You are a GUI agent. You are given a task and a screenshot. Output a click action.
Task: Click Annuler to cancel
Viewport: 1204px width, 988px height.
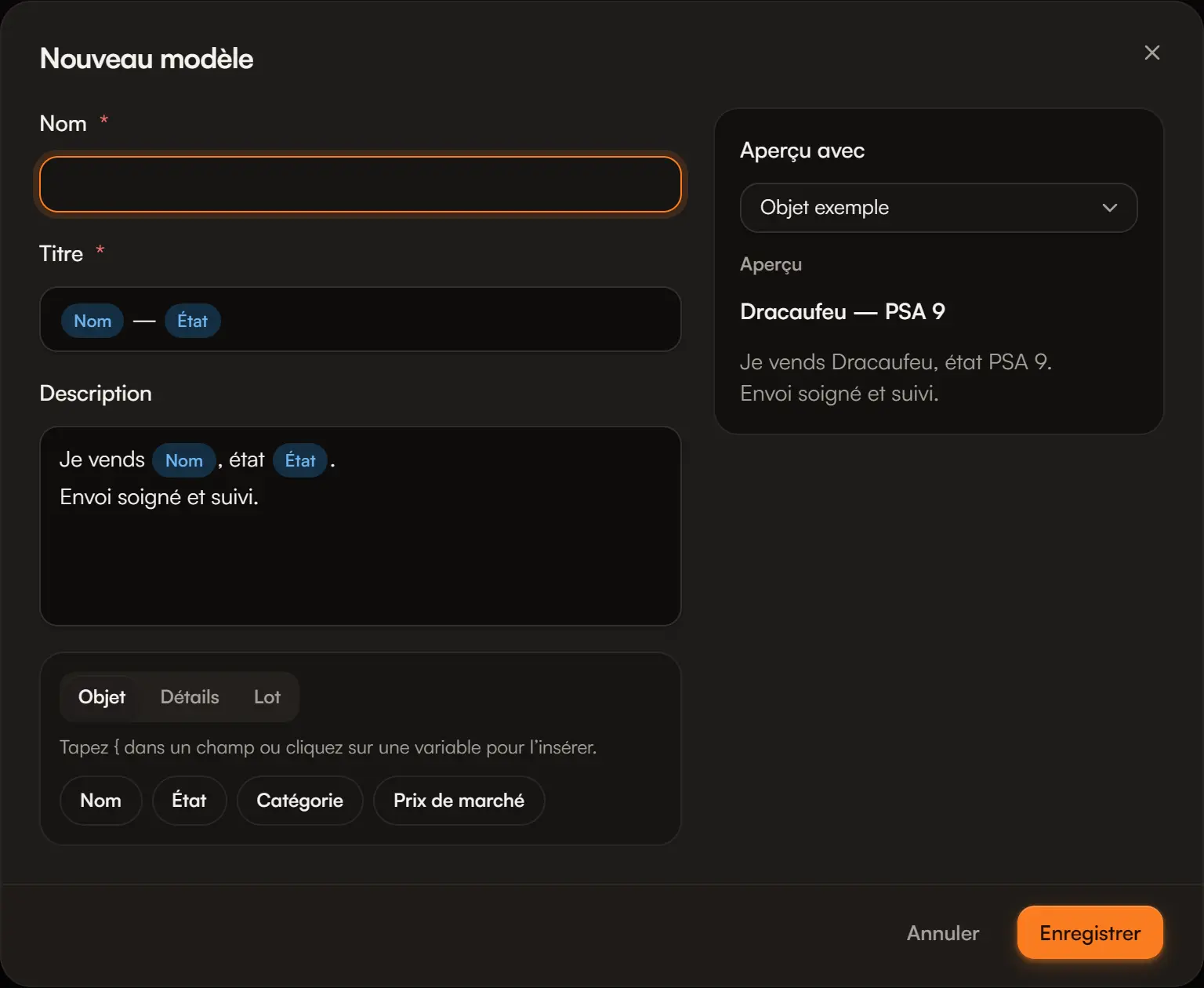click(943, 933)
